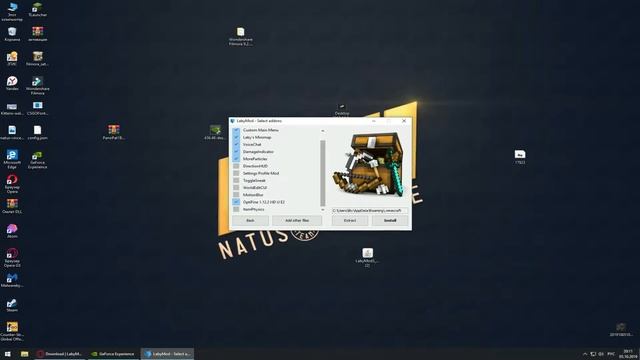Viewport: 640px width, 360px height.
Task: Open the Windows Start menu
Action: 8,354
